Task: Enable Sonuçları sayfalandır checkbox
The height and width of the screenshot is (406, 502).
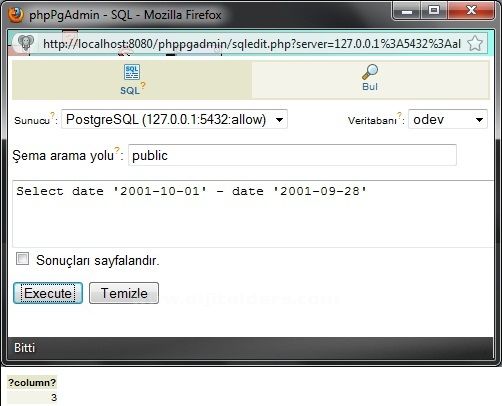Action: click(22, 259)
